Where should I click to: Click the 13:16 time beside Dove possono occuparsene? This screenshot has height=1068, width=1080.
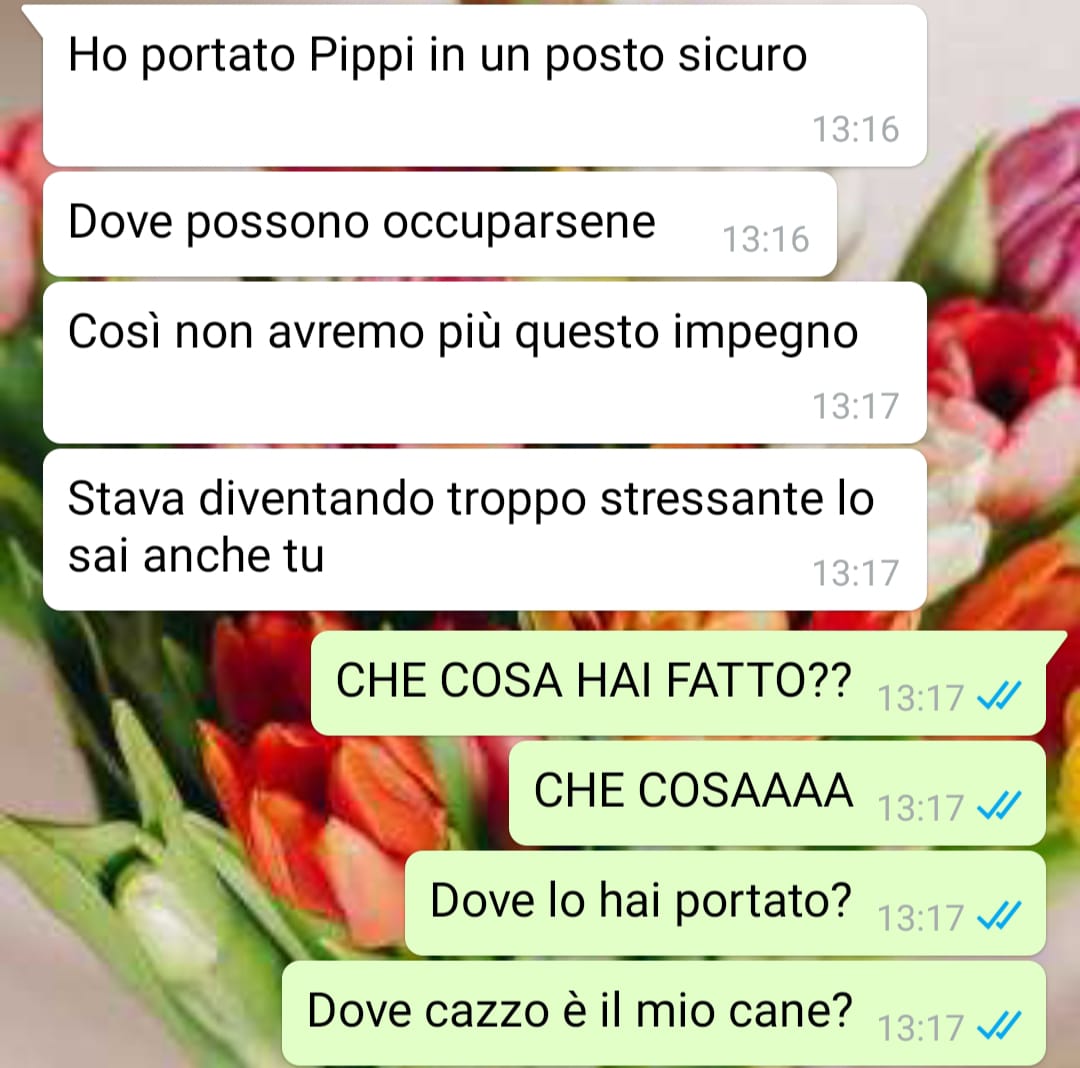765,240
